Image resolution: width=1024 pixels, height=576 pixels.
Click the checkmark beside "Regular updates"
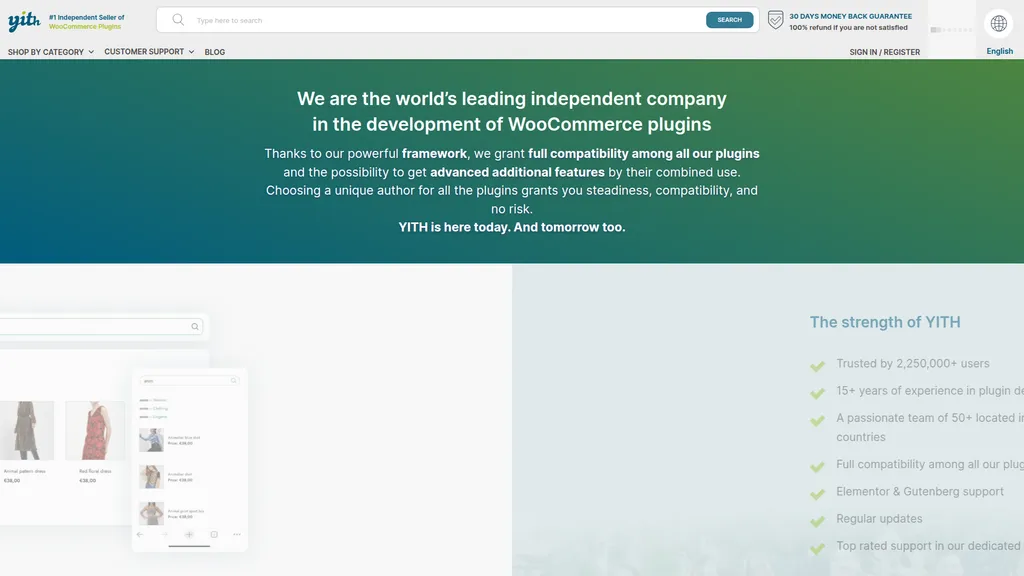tap(817, 521)
